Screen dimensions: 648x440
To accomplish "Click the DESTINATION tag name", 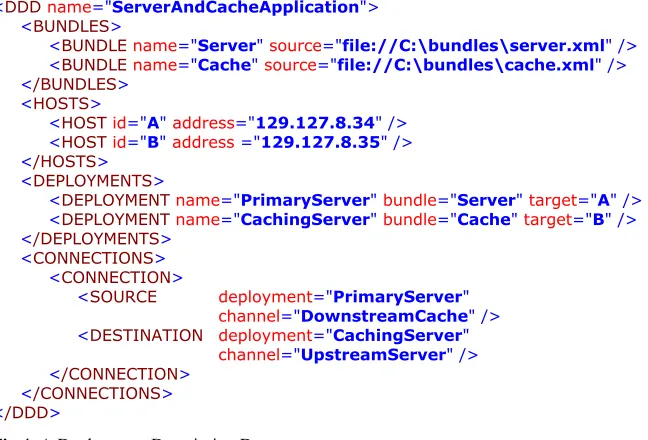I will [x=146, y=335].
